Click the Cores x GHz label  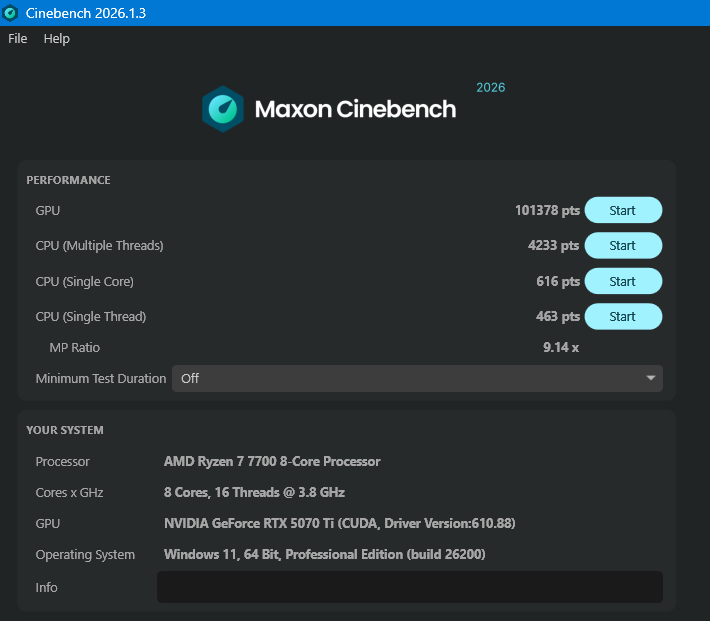pyautogui.click(x=69, y=492)
